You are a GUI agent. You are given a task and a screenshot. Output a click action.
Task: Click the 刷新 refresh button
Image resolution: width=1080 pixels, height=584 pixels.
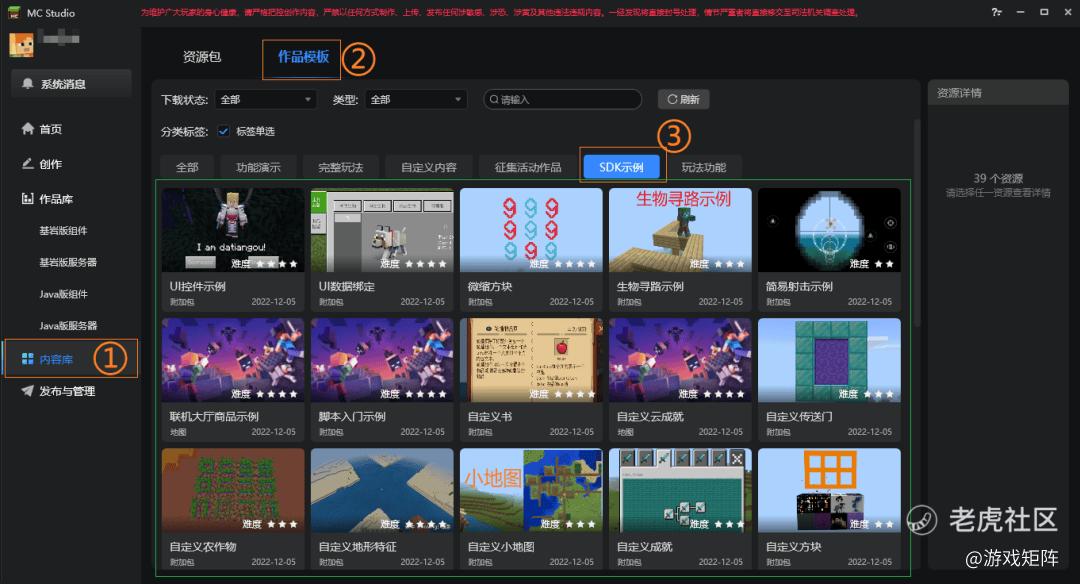tap(683, 99)
